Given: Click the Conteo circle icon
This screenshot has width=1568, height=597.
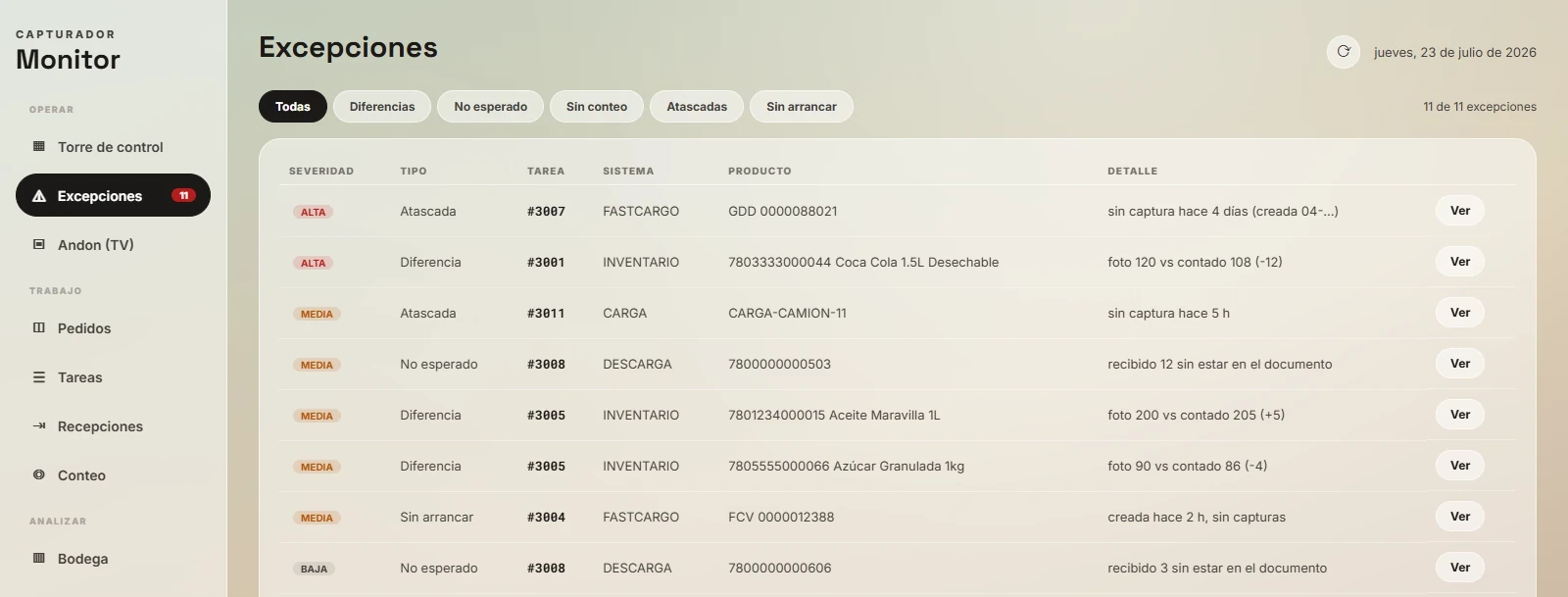Looking at the screenshot, I should 39,475.
